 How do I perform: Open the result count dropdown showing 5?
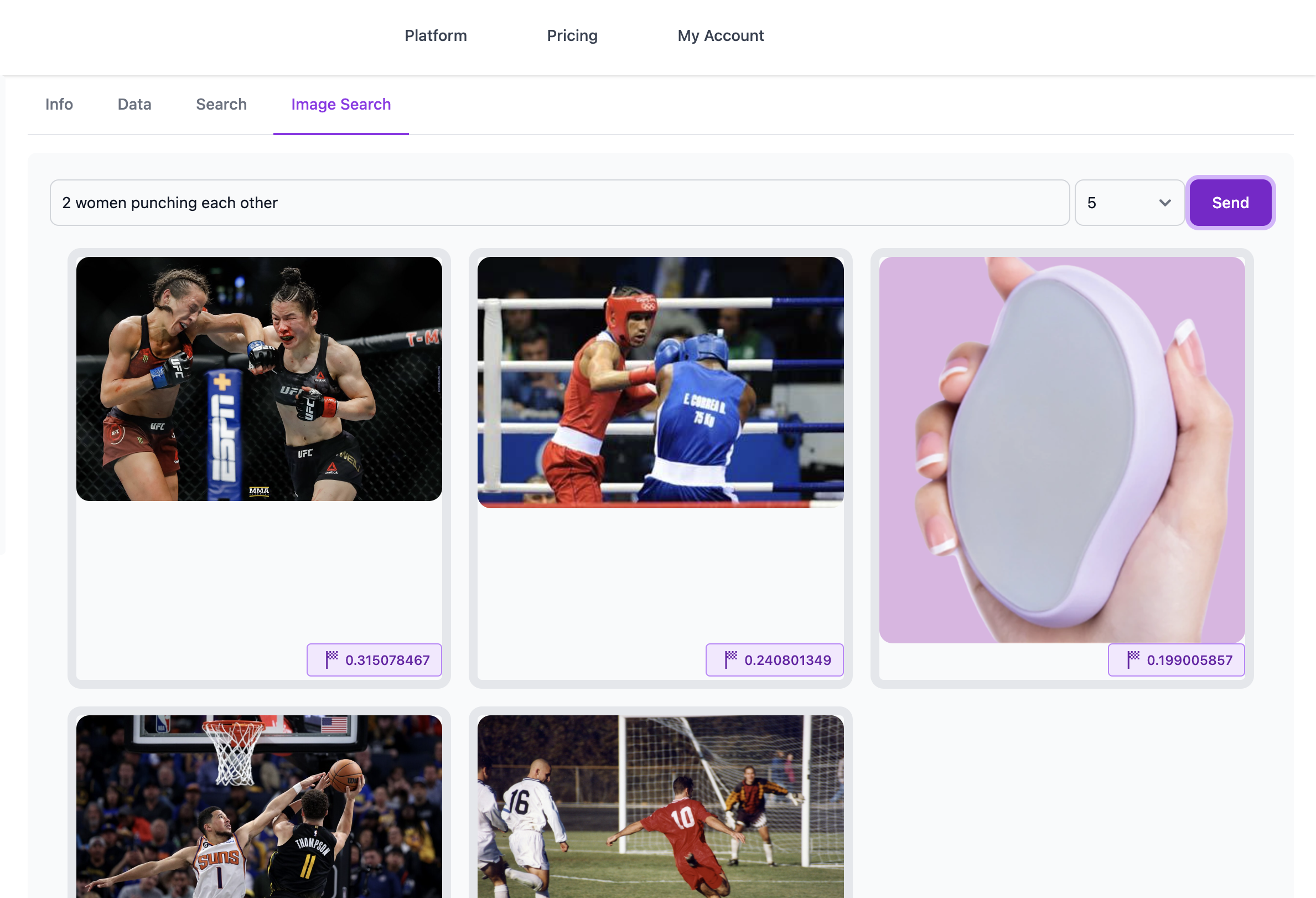click(x=1128, y=203)
